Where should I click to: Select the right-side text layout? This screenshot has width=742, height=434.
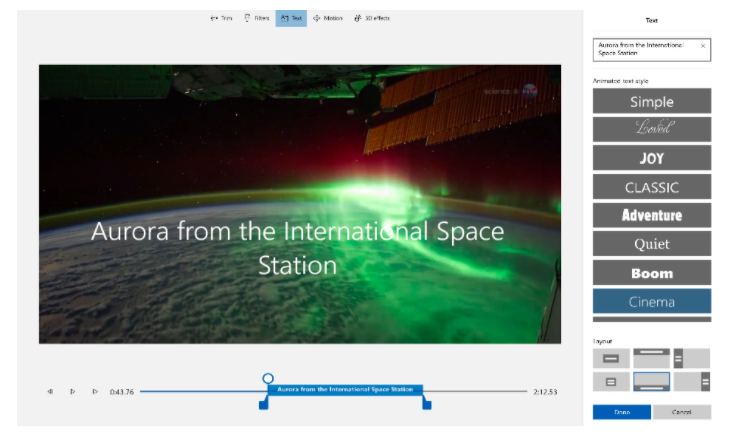(x=691, y=381)
